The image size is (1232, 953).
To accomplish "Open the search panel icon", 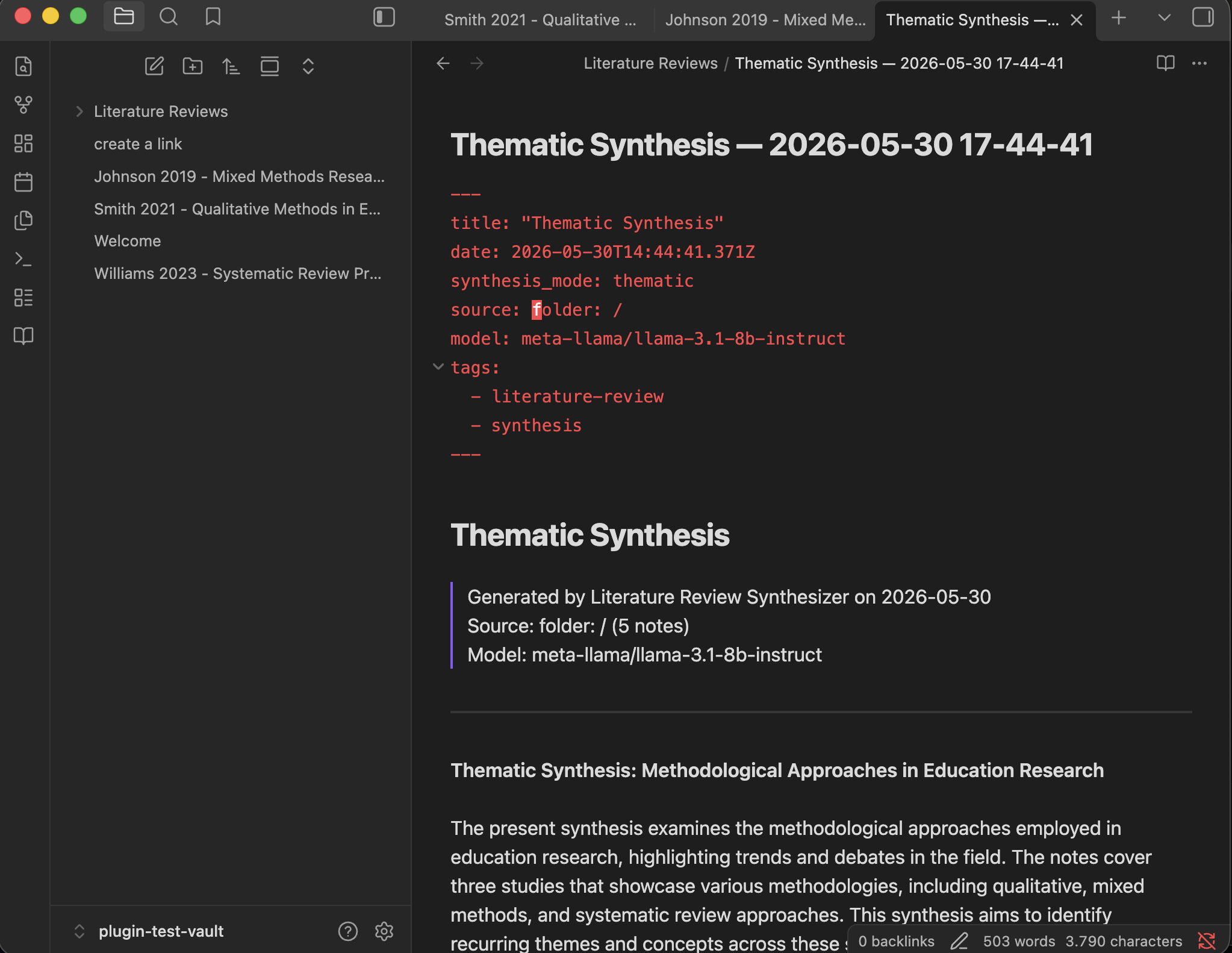I will [169, 17].
